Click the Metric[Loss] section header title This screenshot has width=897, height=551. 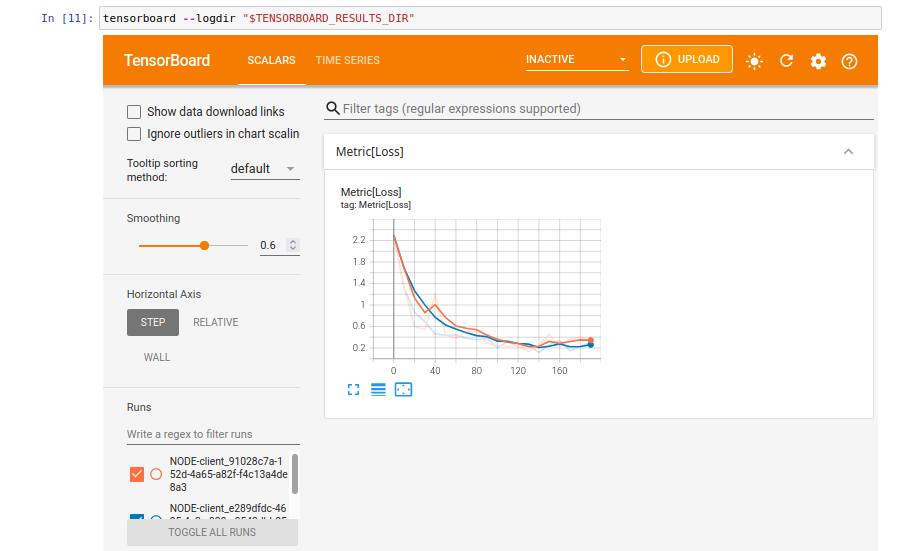pos(370,152)
